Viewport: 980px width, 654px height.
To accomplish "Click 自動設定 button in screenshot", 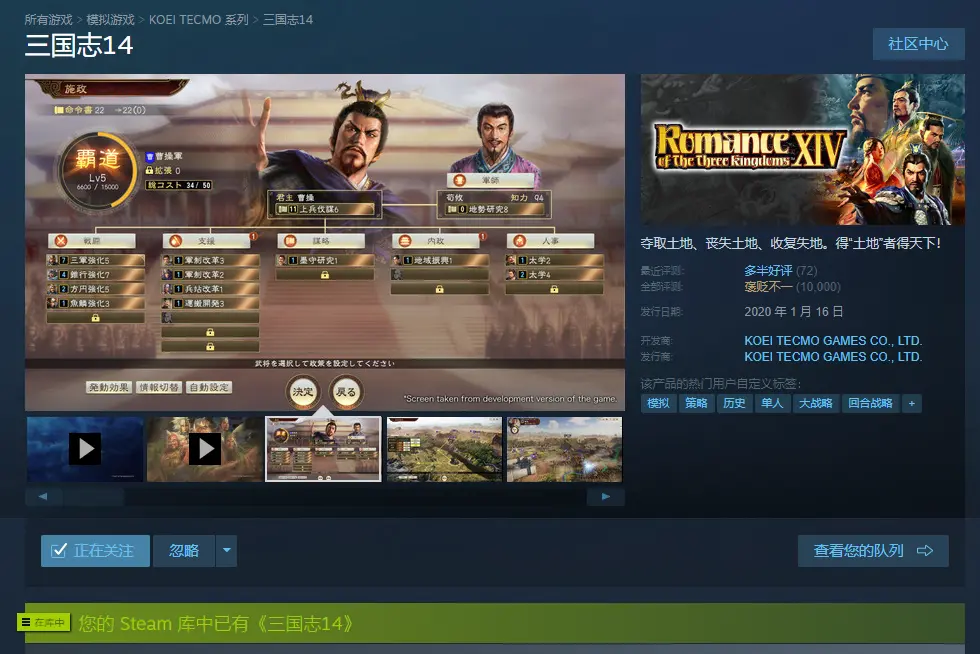I will point(209,387).
